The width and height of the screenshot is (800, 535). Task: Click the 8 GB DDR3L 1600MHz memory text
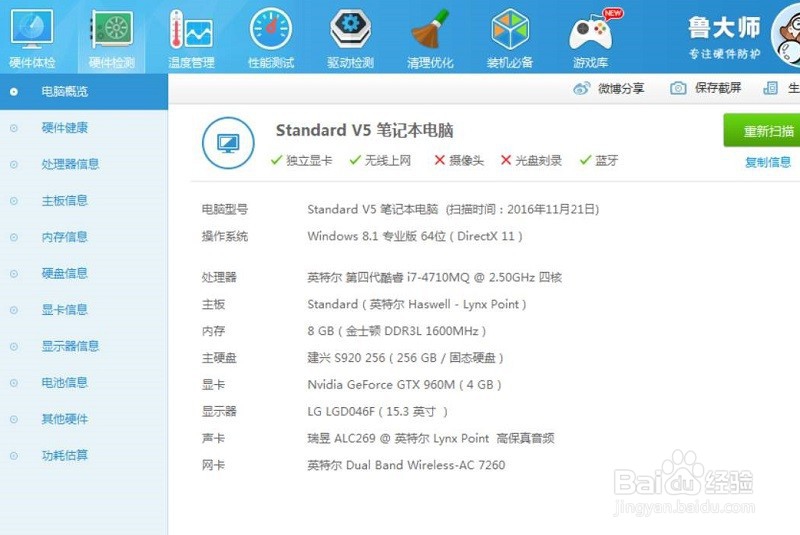click(396, 331)
